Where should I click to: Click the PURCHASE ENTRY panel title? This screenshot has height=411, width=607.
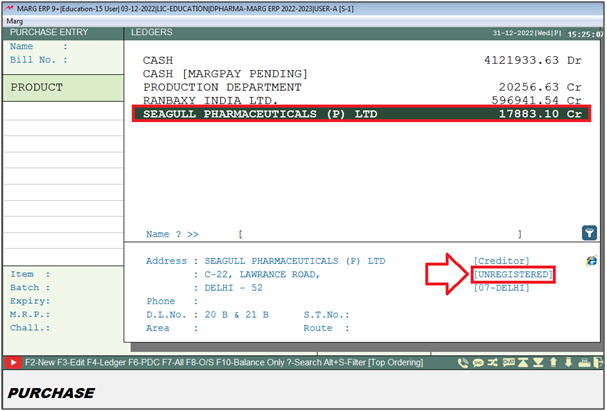point(49,33)
